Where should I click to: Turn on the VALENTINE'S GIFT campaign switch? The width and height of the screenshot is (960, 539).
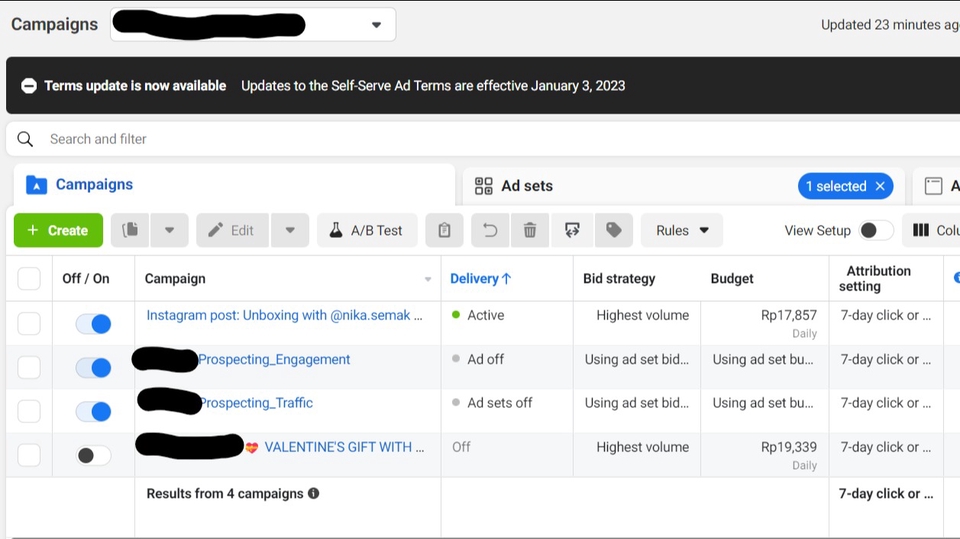(94, 455)
